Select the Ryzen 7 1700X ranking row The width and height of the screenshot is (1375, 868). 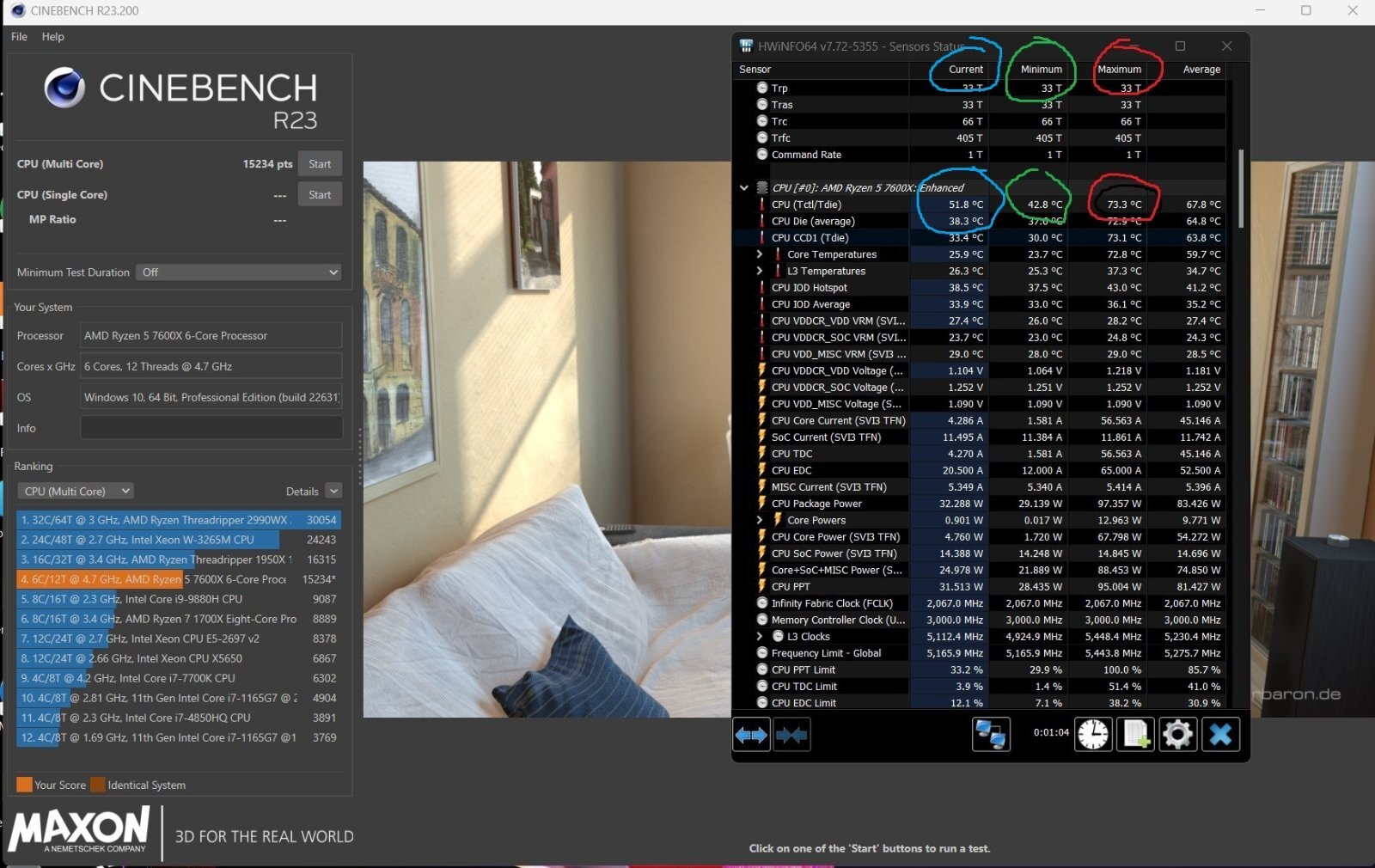(179, 619)
